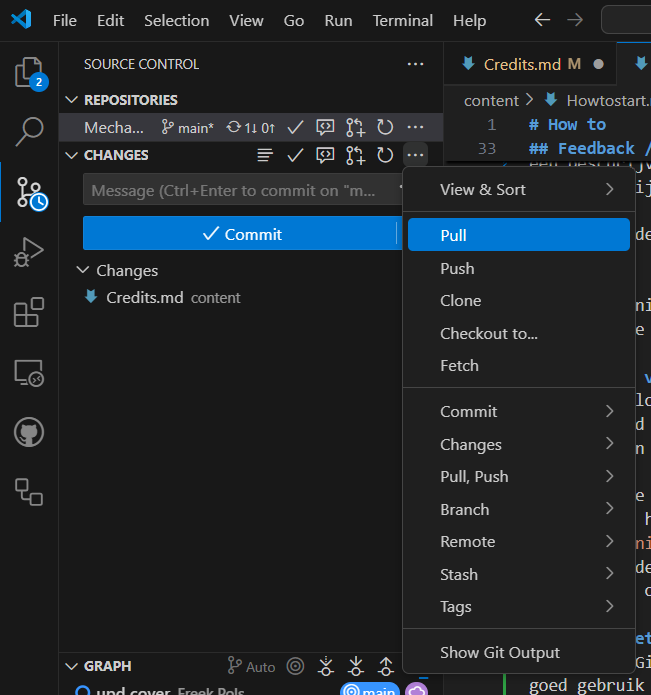Refresh the Mecha repository row
Screen dimensions: 651x695
coord(385,128)
